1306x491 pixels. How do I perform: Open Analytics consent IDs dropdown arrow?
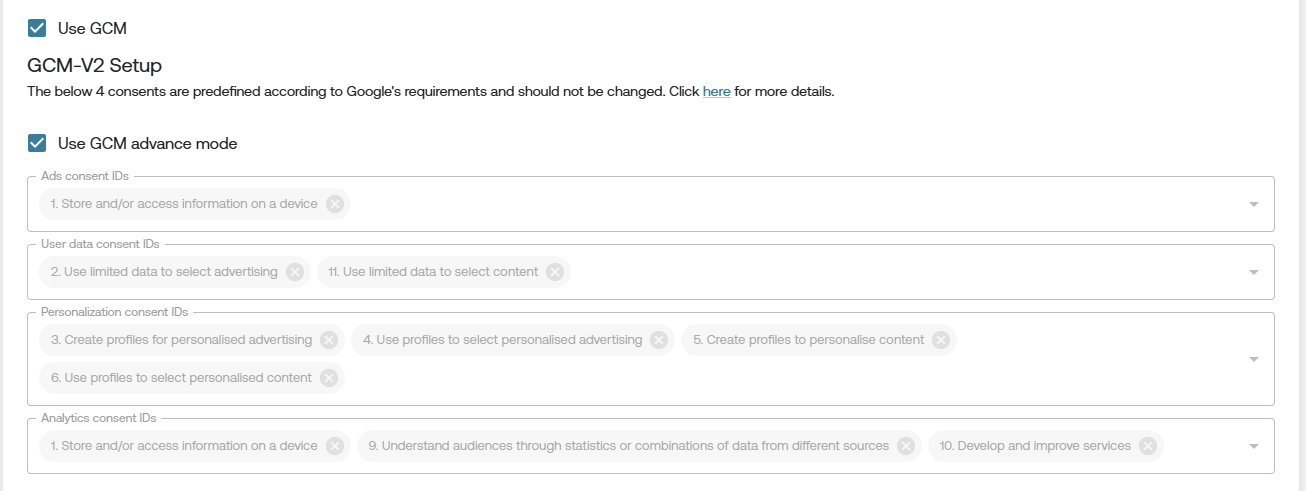tap(1254, 446)
